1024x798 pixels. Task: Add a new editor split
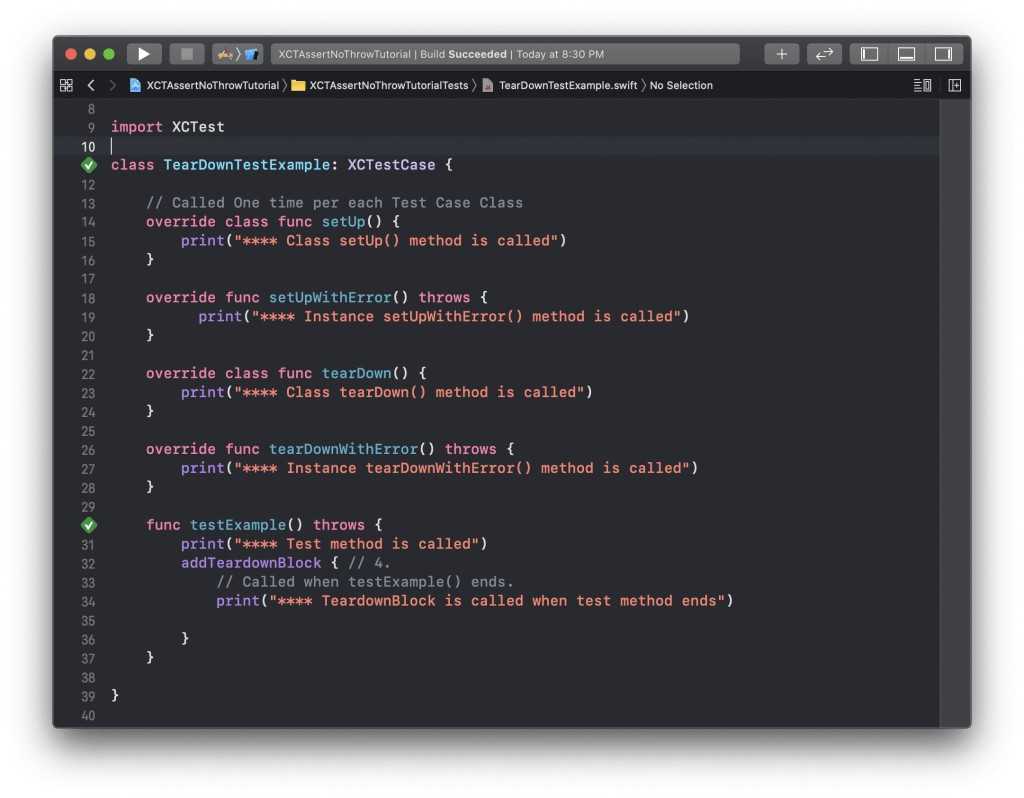pyautogui.click(x=954, y=85)
